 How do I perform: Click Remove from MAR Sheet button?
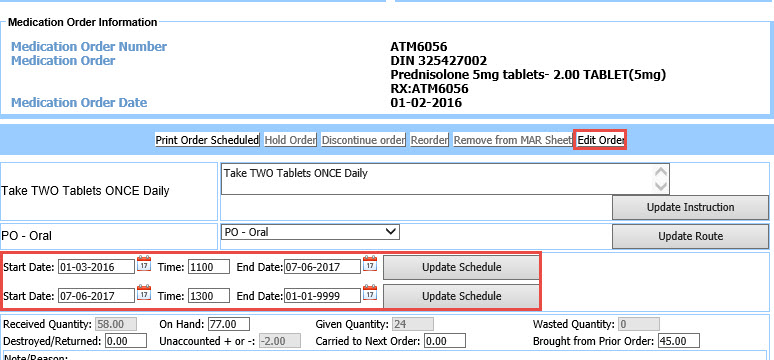pyautogui.click(x=513, y=140)
